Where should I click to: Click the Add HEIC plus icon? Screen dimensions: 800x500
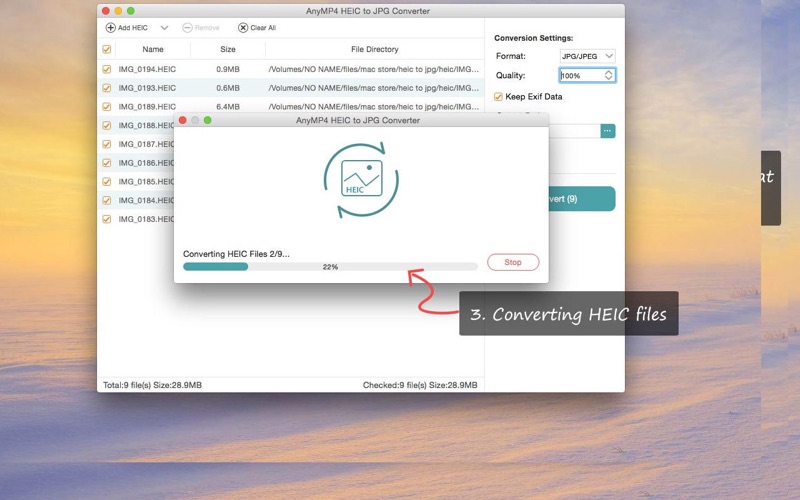[x=110, y=28]
